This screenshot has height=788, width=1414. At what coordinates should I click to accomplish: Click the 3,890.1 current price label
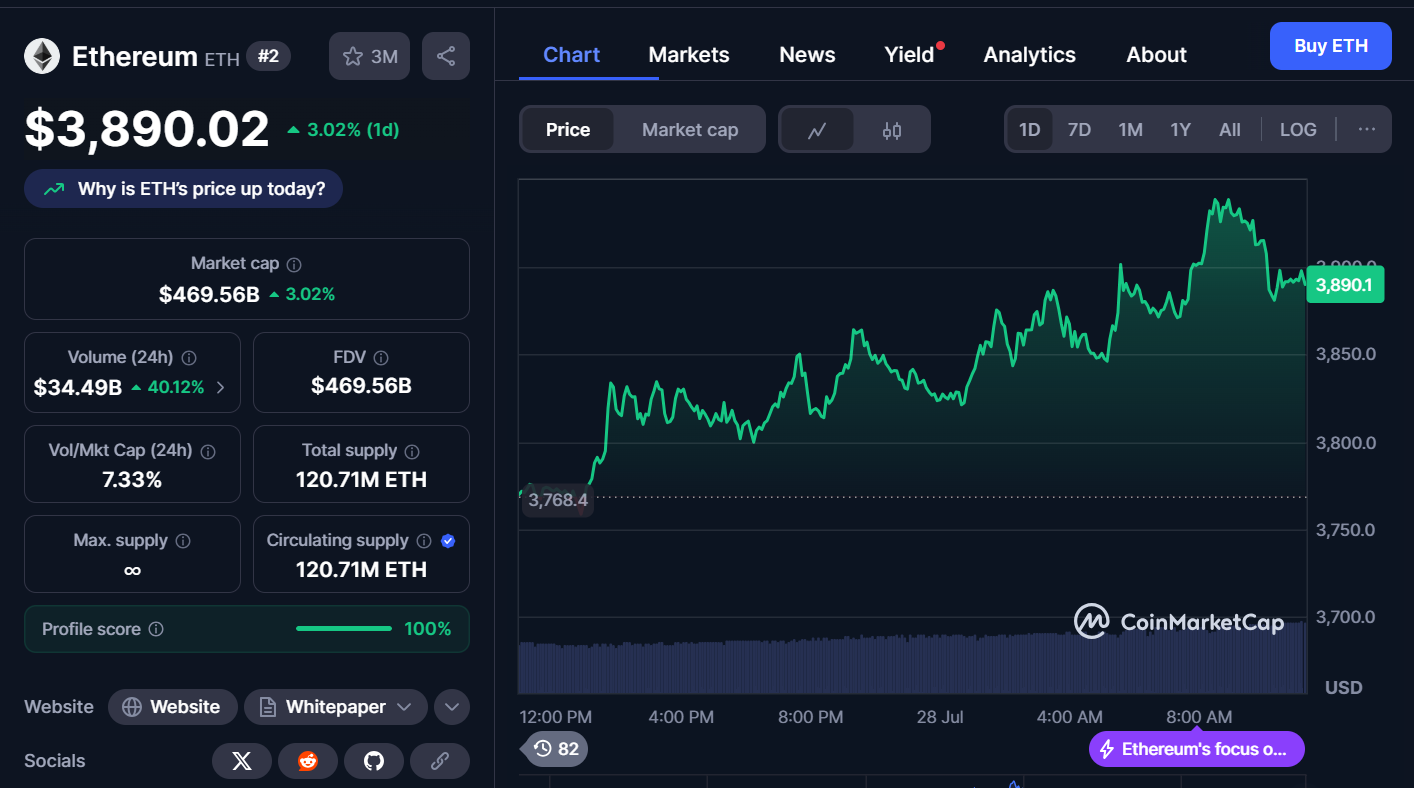click(x=1345, y=285)
